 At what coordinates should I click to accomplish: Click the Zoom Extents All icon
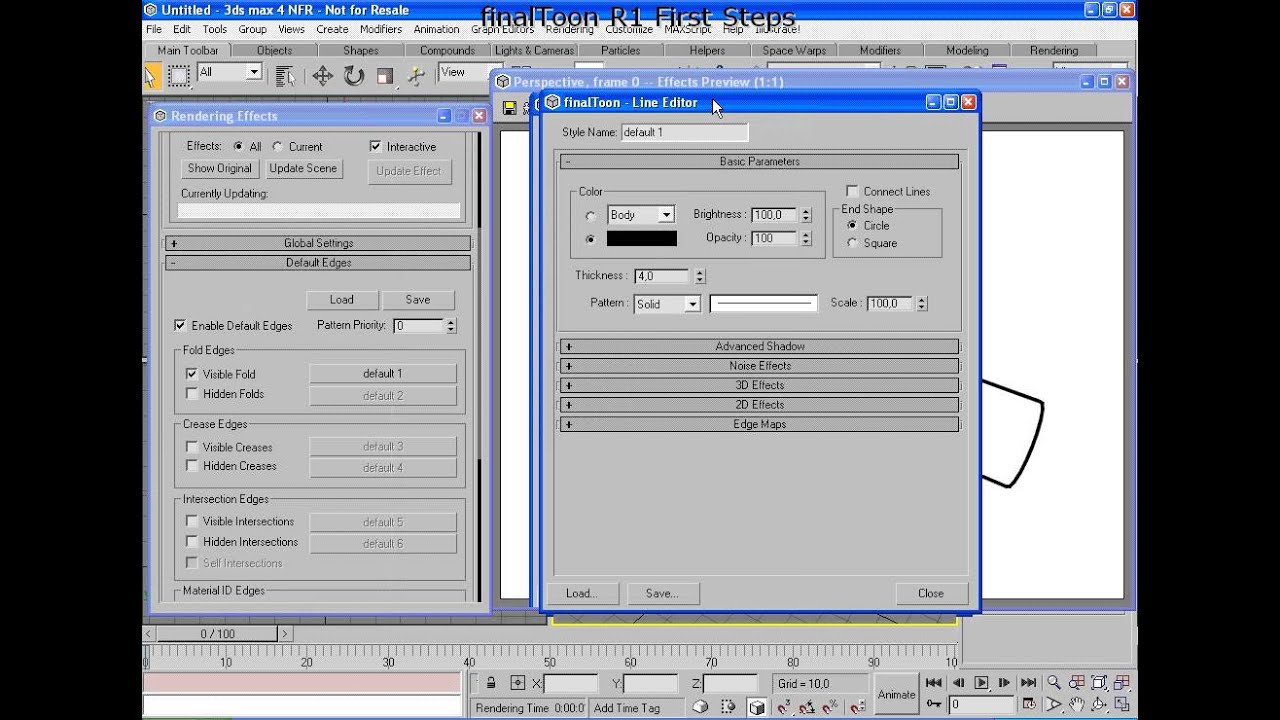1122,683
